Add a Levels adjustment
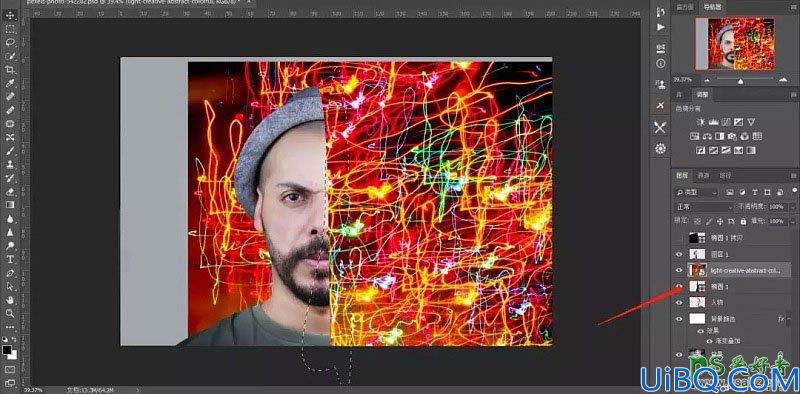This screenshot has height=394, width=800. pyautogui.click(x=714, y=122)
